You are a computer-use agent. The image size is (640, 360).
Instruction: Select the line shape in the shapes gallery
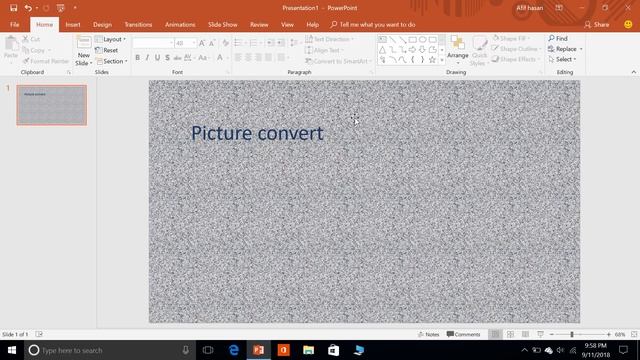pos(393,40)
